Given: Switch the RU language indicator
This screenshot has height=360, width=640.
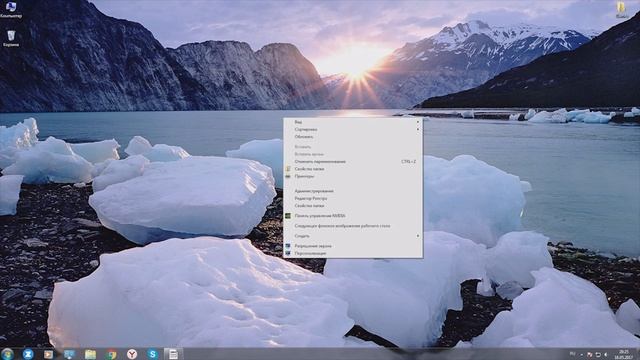Looking at the screenshot, I should click(572, 354).
